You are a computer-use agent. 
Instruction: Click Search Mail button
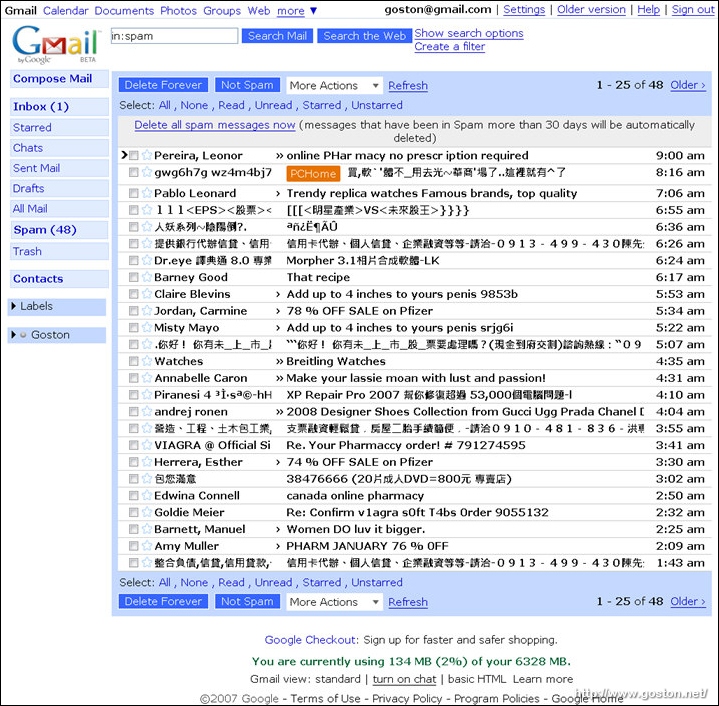point(277,36)
